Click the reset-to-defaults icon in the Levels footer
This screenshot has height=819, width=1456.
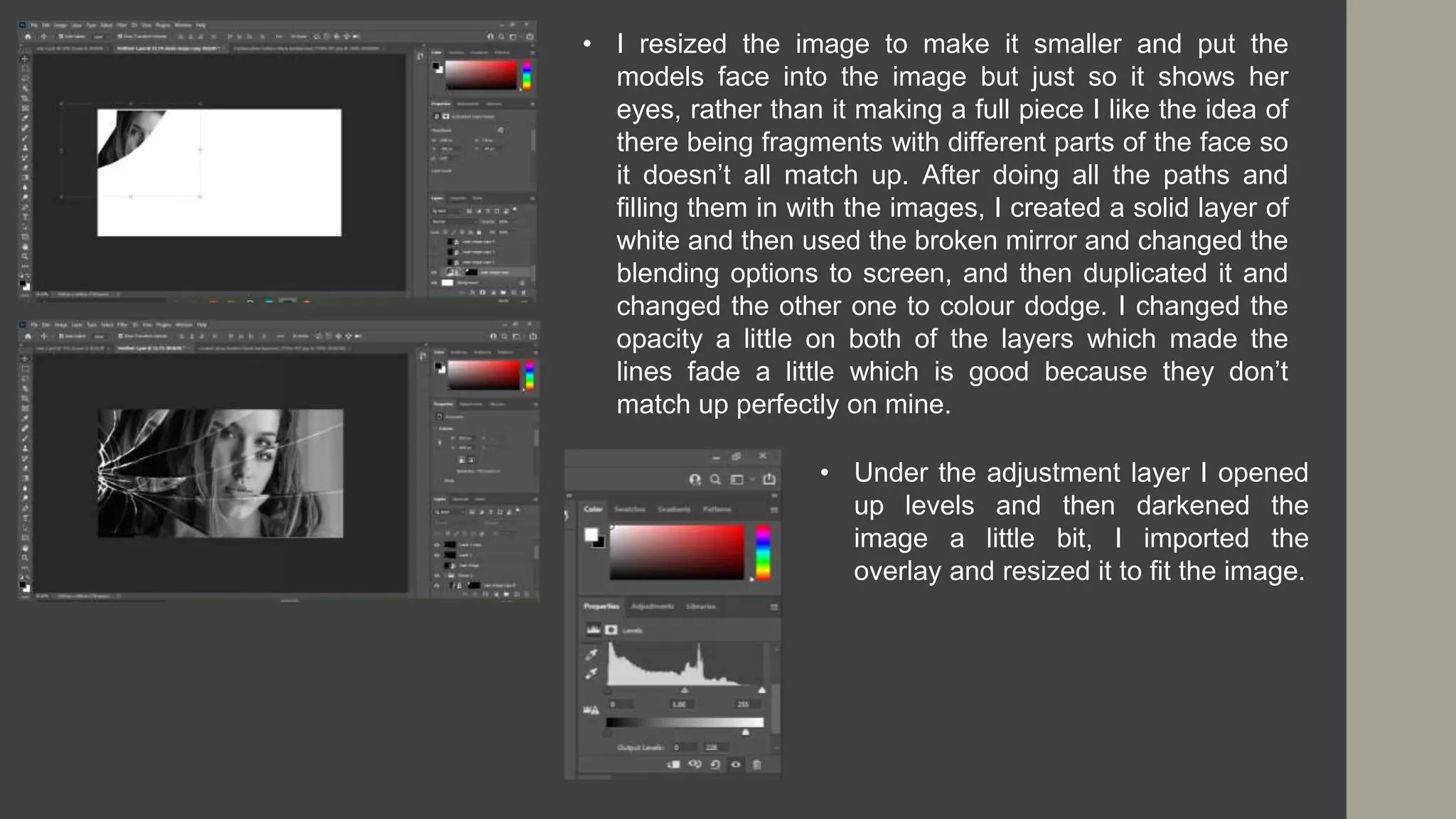pyautogui.click(x=715, y=765)
